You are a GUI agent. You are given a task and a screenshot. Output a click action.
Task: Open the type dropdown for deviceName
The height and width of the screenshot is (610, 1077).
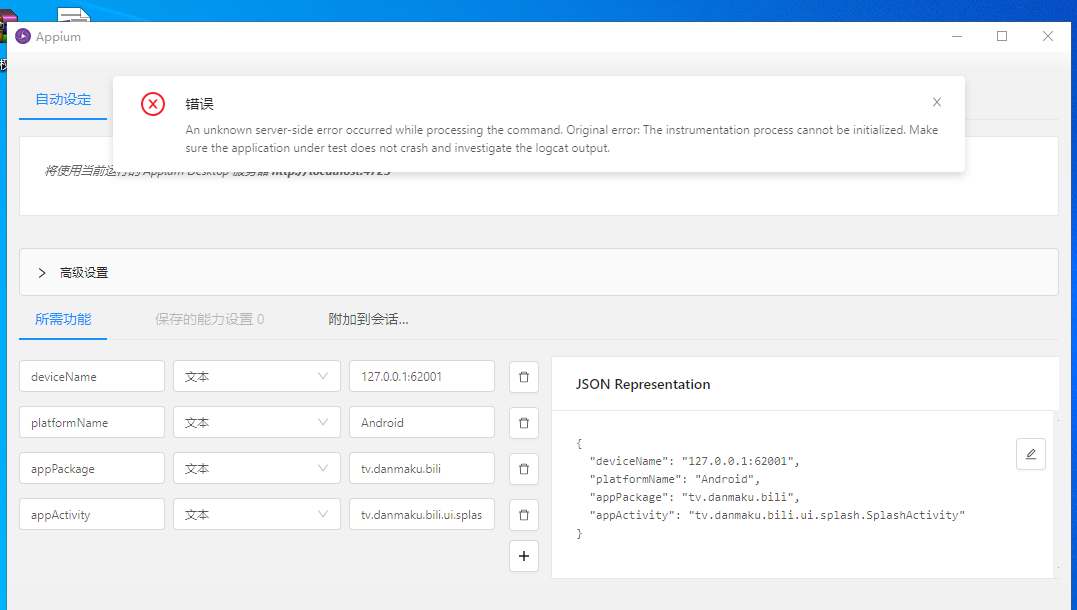point(256,377)
